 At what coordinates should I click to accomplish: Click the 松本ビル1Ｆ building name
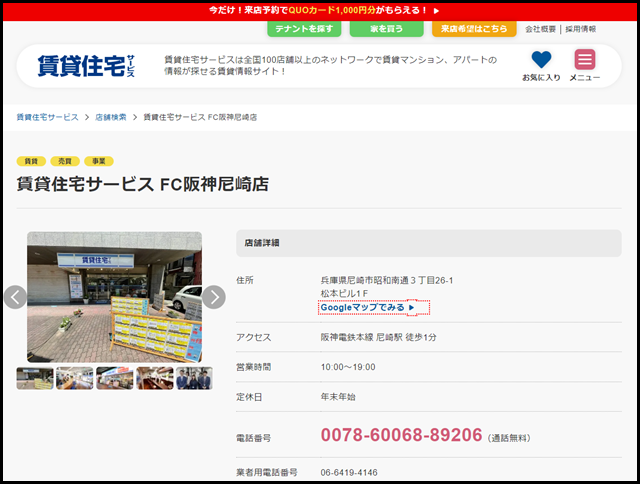[x=344, y=293]
